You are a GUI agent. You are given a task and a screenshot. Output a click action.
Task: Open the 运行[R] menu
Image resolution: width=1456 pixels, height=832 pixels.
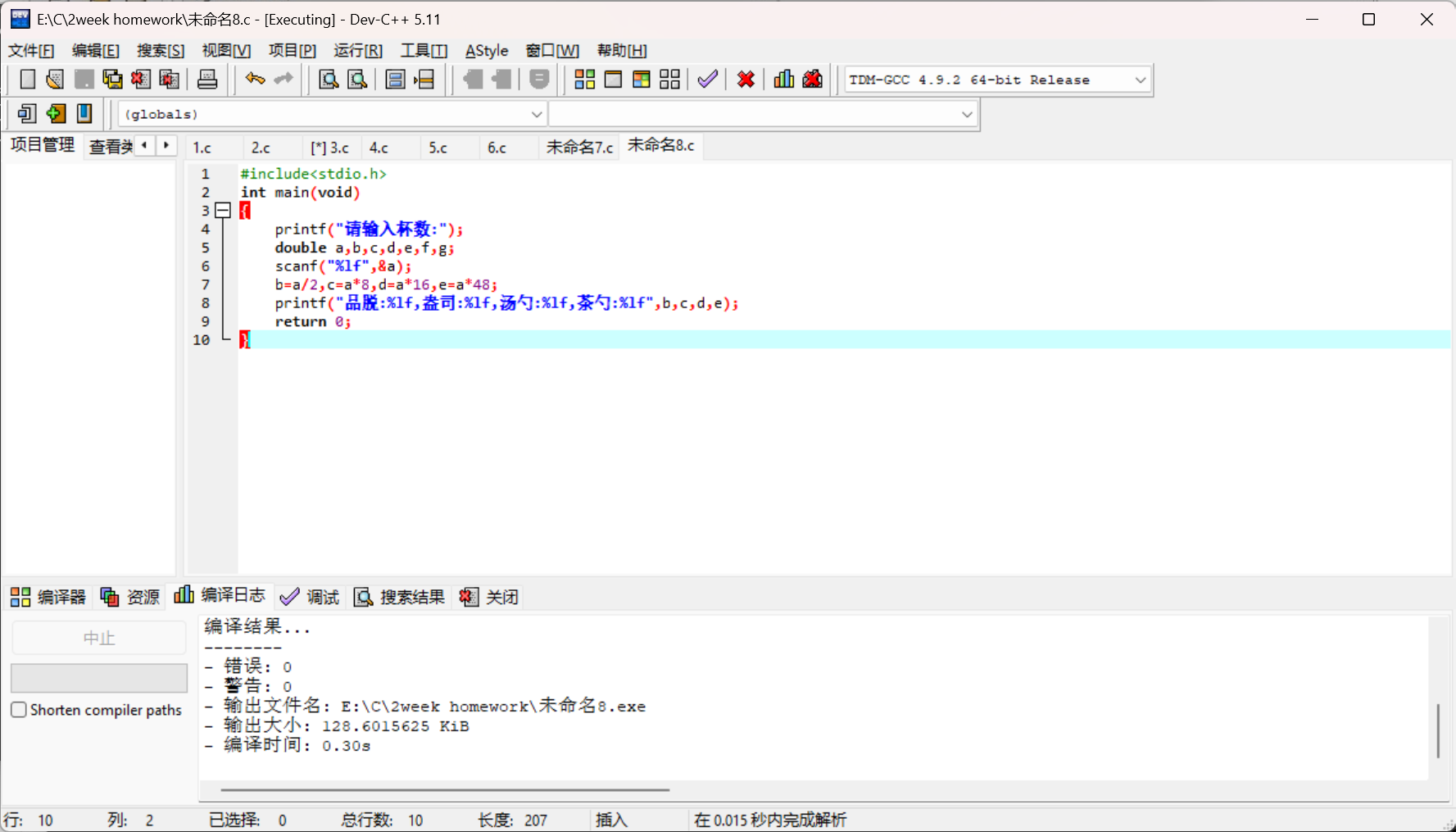point(358,51)
